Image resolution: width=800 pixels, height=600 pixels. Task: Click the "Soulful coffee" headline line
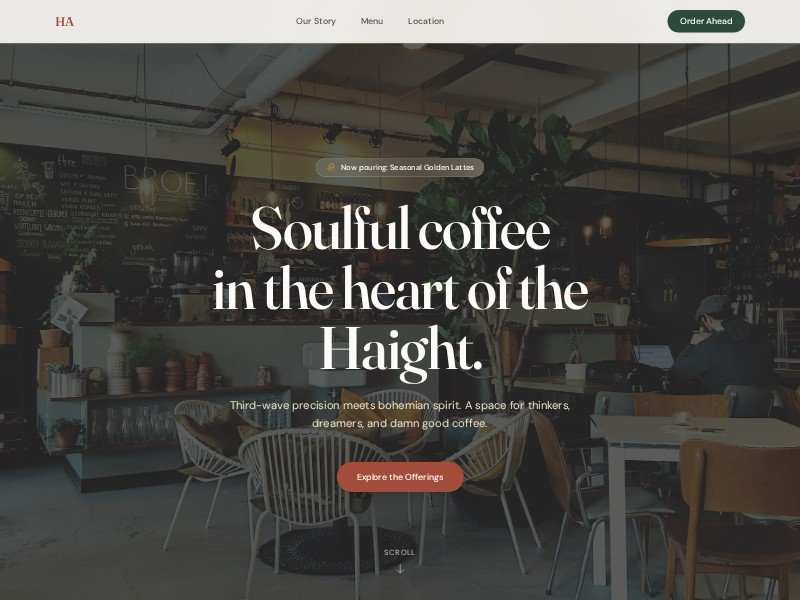(401, 229)
